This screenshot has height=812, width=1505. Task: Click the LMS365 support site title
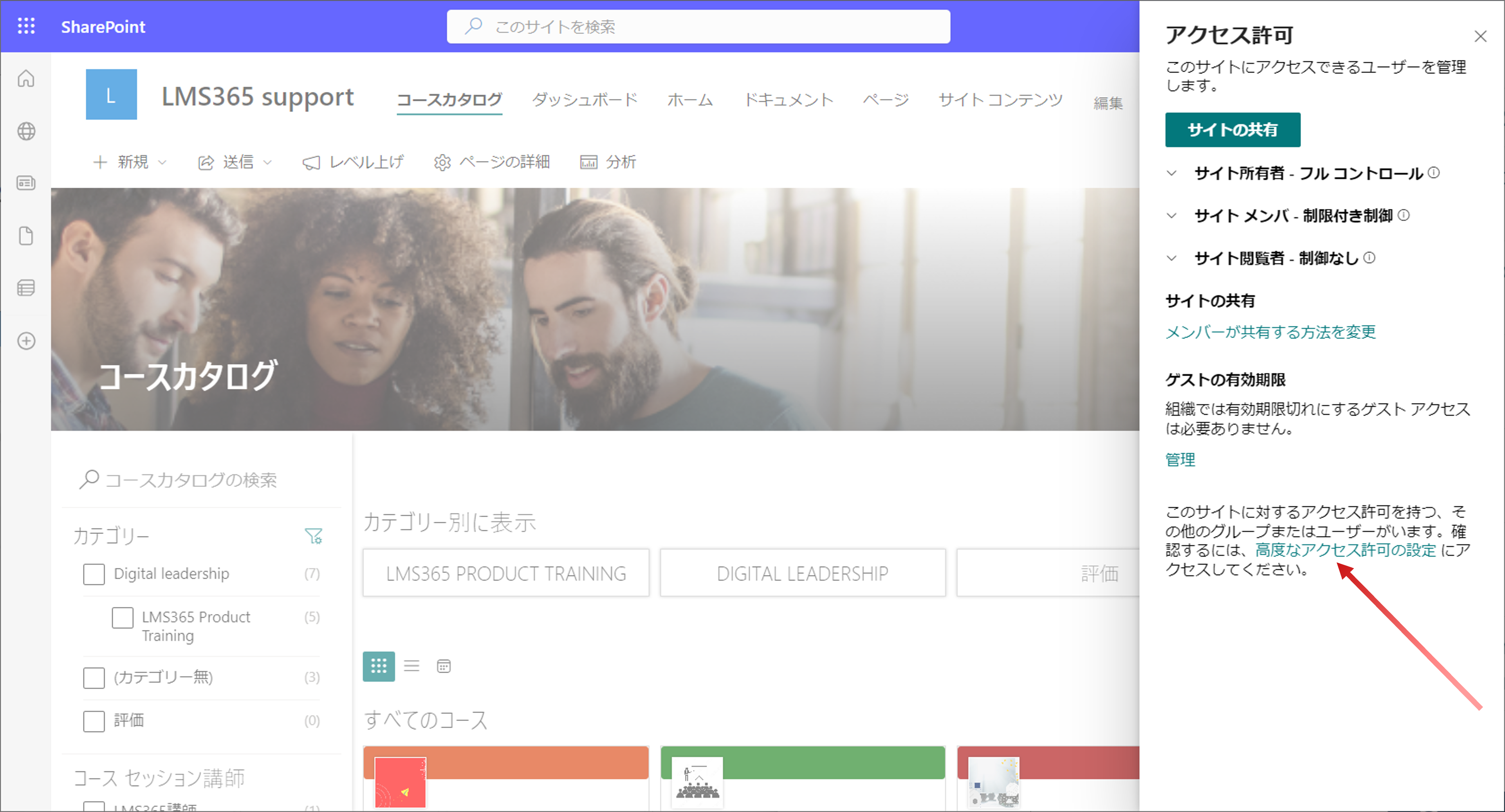pyautogui.click(x=258, y=96)
